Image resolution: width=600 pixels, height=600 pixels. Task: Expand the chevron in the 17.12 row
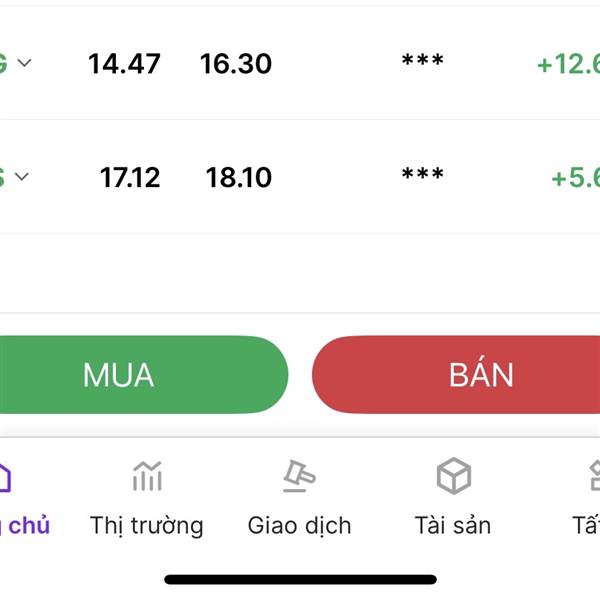[22, 177]
